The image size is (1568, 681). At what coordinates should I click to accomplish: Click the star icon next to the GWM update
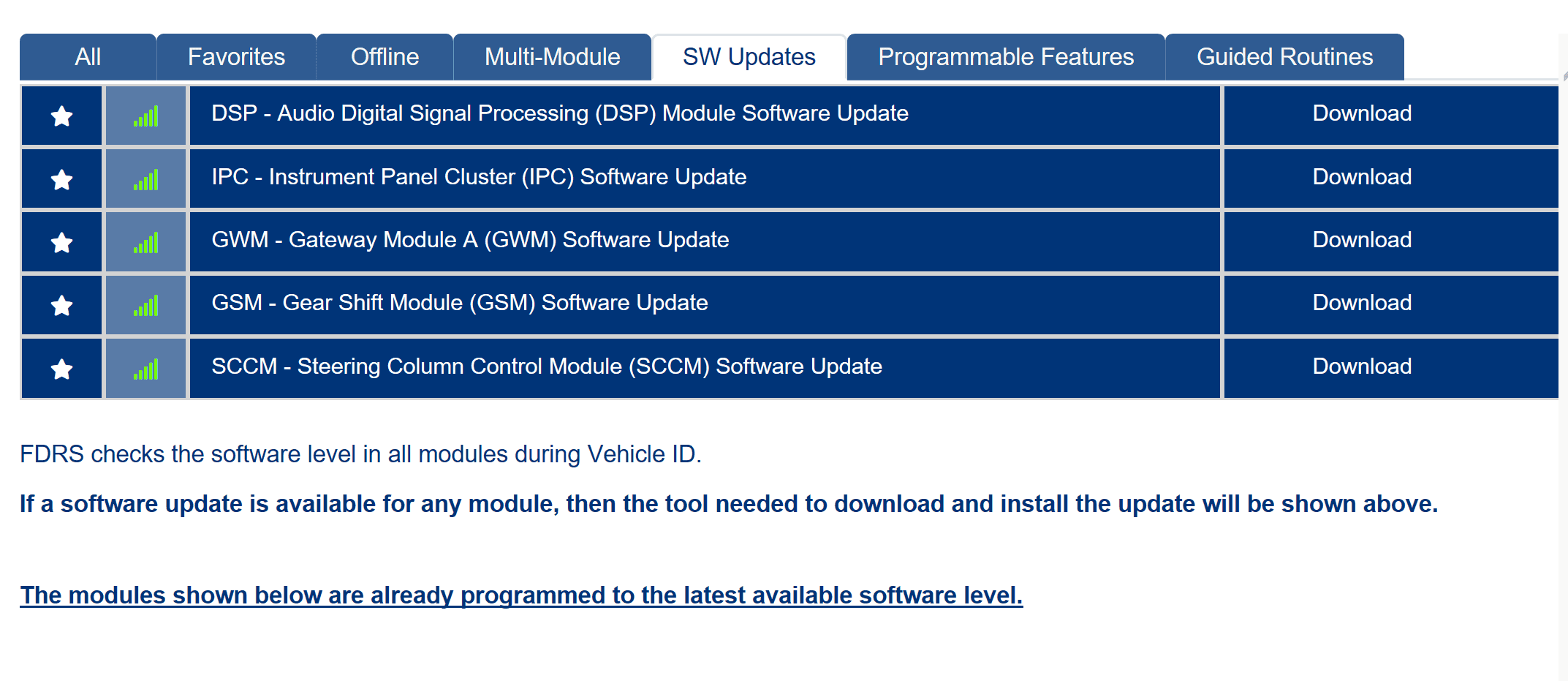coord(61,241)
